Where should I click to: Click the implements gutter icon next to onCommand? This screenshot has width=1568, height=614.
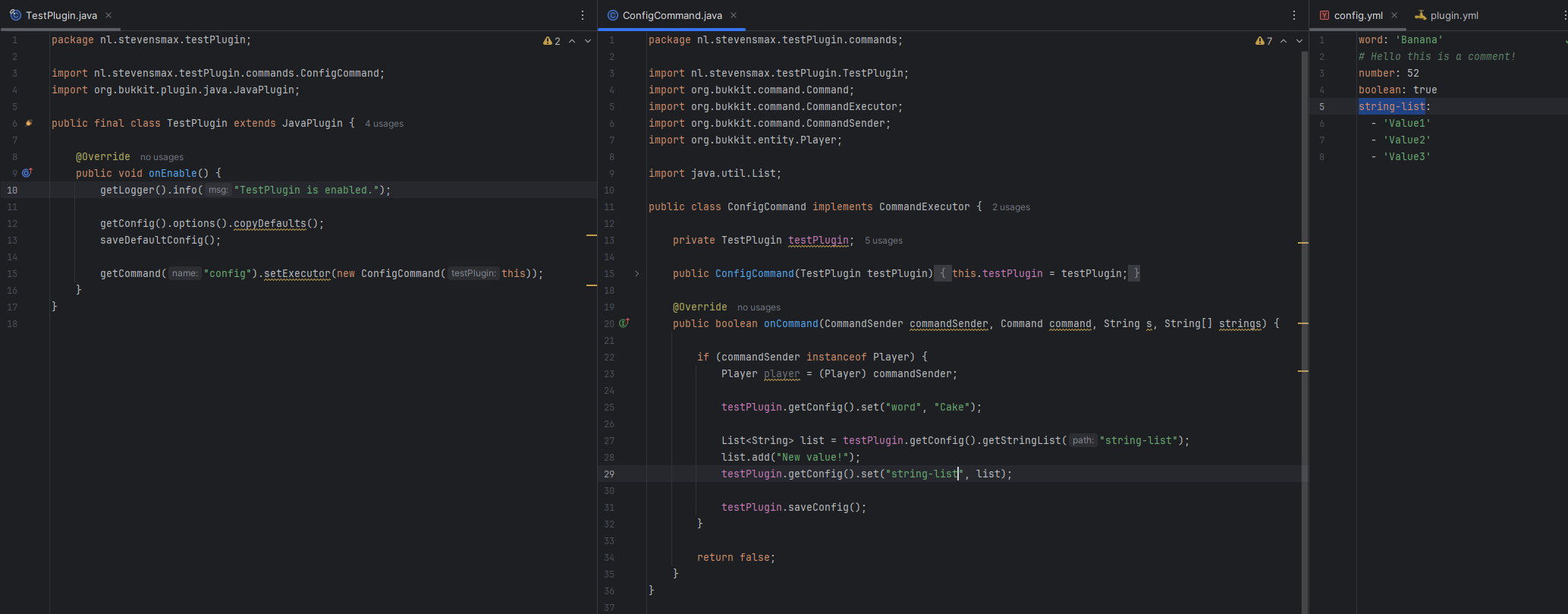click(624, 323)
